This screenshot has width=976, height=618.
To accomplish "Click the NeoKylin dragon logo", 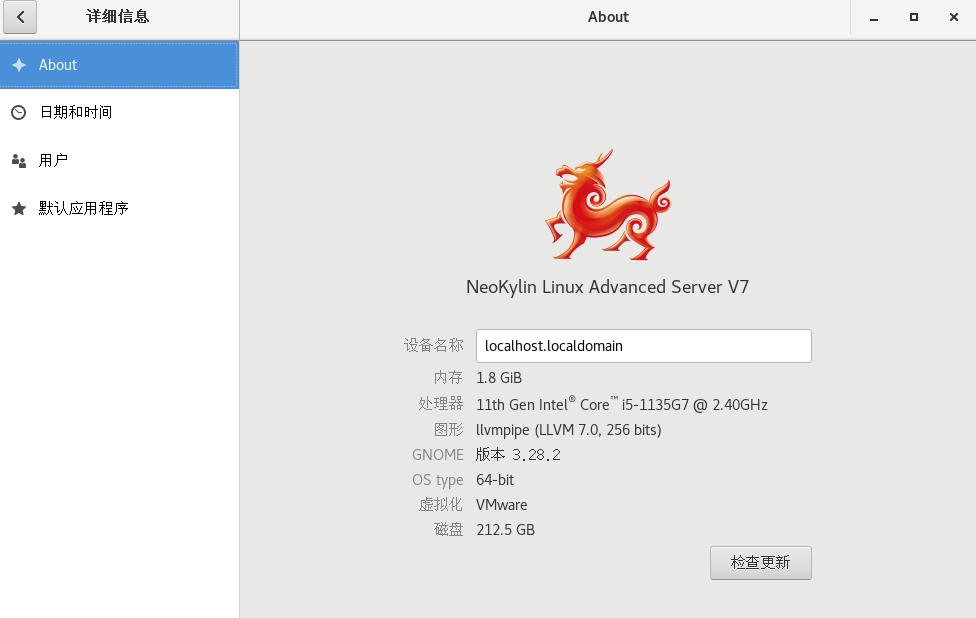I will pyautogui.click(x=608, y=204).
